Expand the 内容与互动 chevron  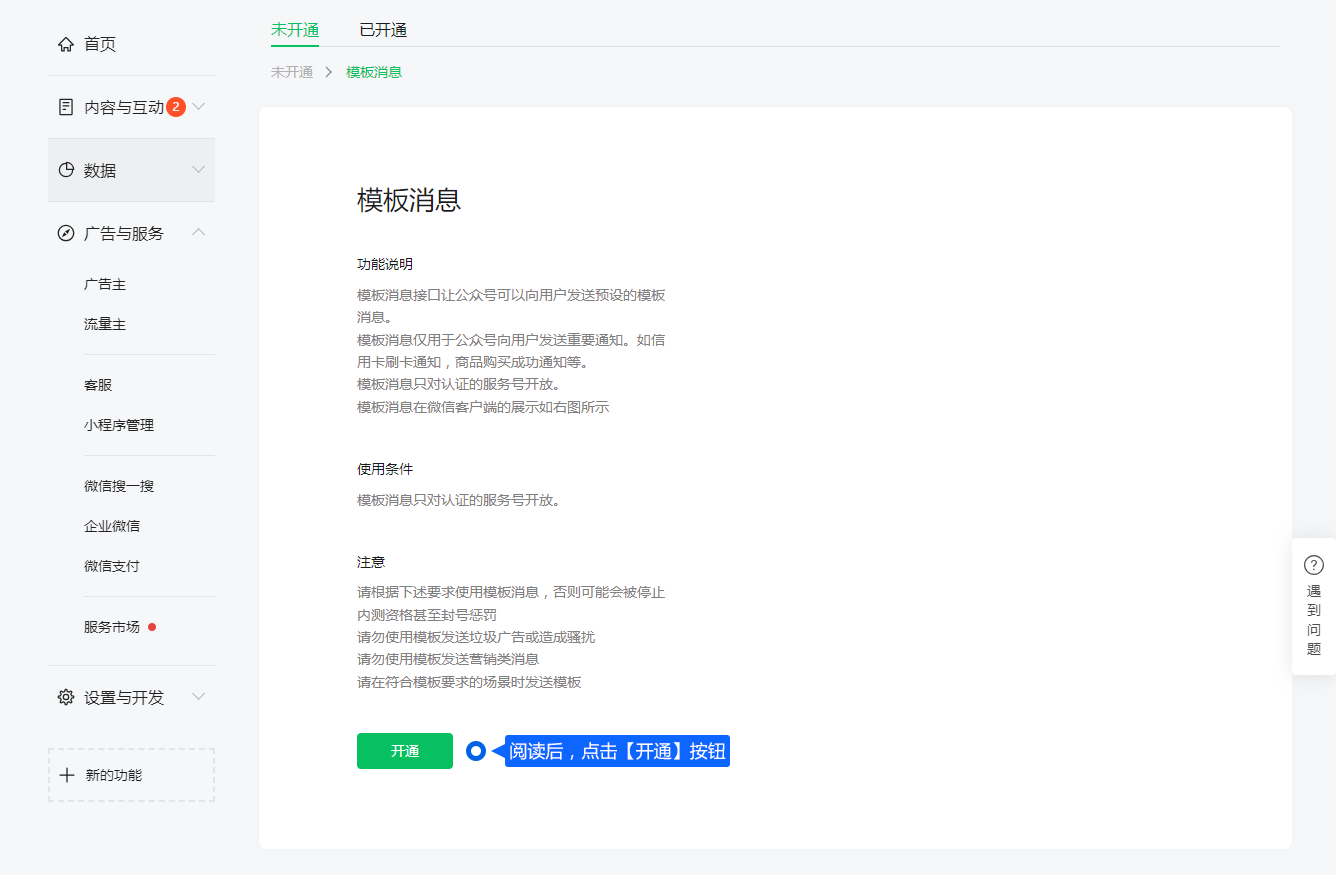coord(198,107)
